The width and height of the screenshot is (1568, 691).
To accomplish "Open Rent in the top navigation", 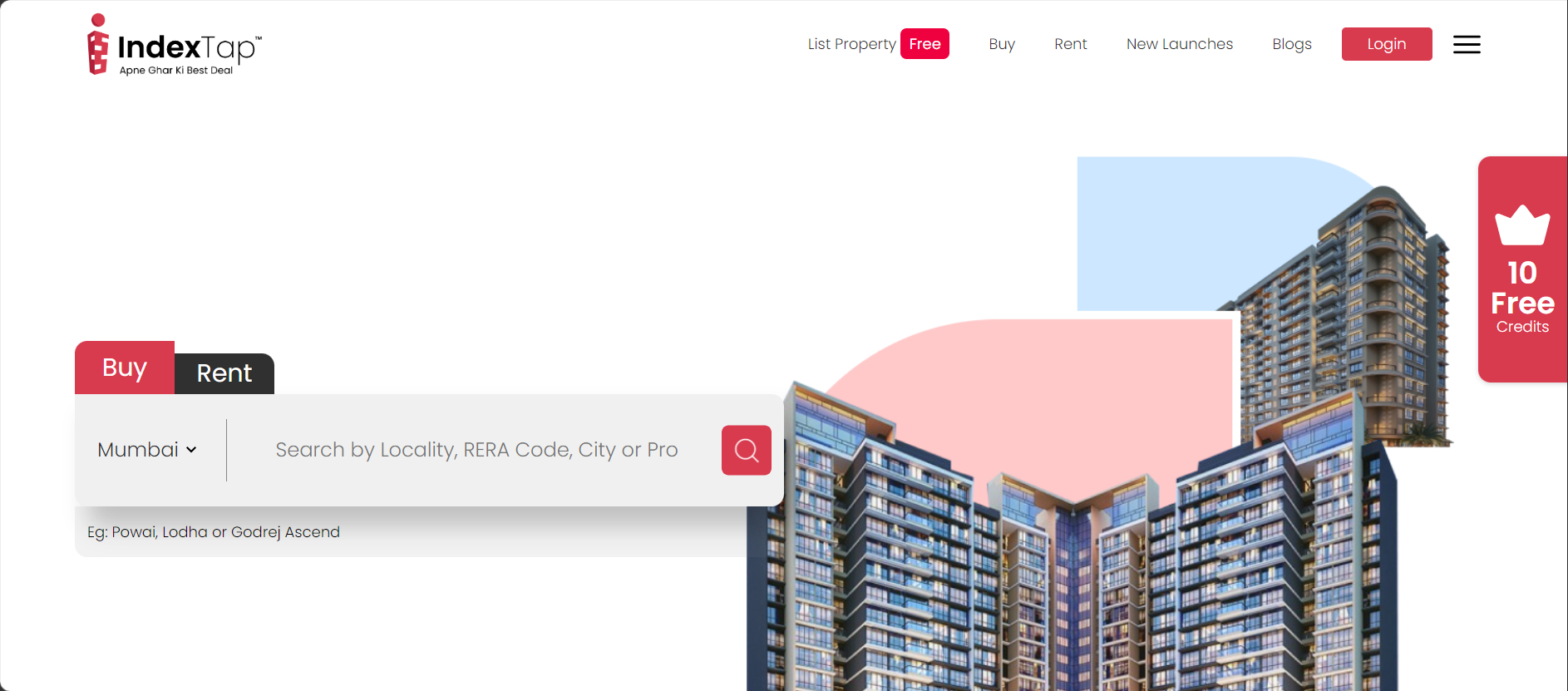I will [x=1070, y=44].
